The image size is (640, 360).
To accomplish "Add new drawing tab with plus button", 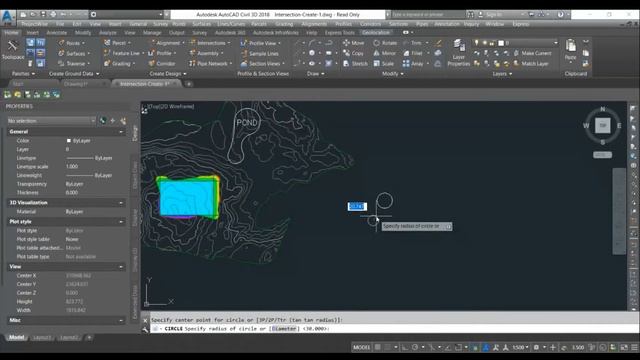I will [x=189, y=84].
